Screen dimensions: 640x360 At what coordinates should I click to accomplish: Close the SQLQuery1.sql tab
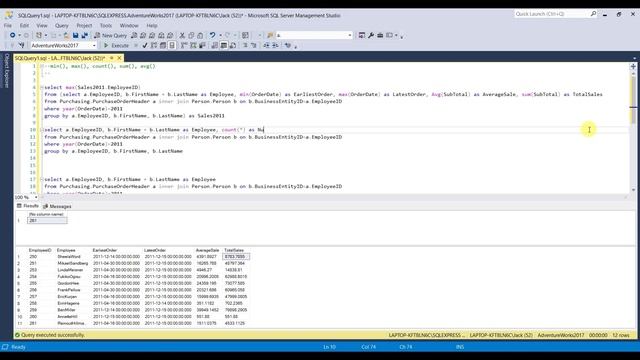[x=120, y=58]
